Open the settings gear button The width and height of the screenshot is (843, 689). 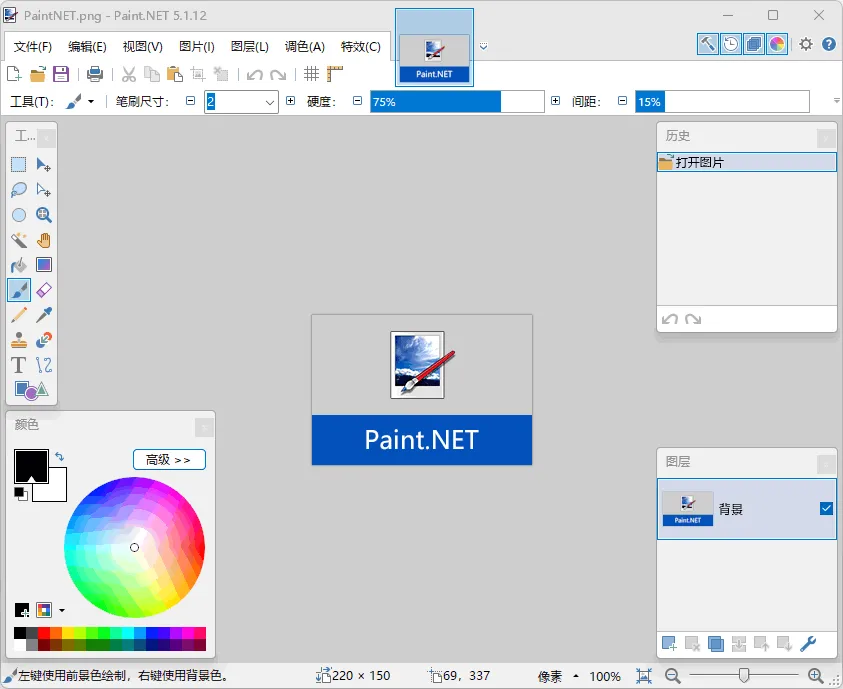[805, 44]
